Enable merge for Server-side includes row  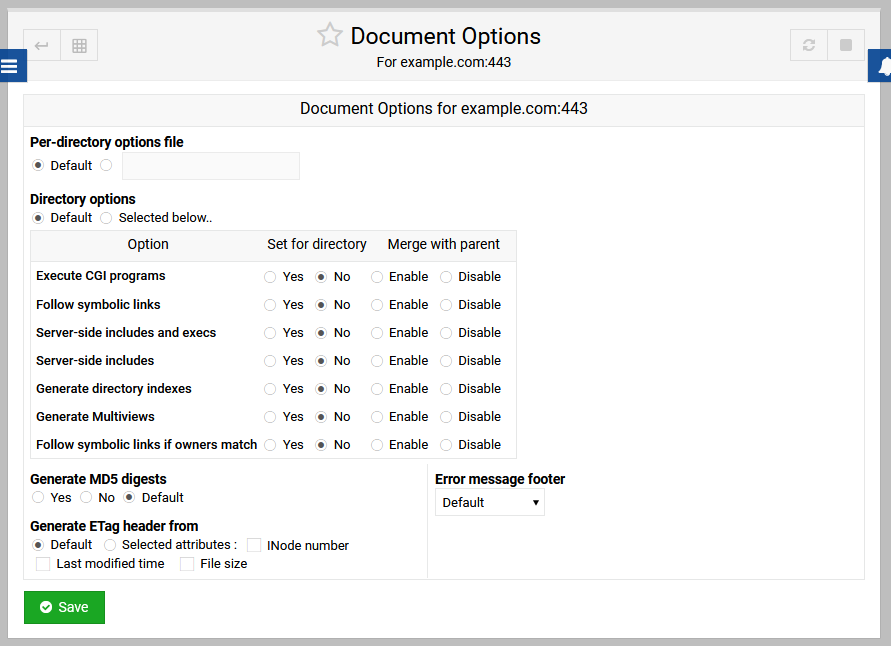coord(377,361)
